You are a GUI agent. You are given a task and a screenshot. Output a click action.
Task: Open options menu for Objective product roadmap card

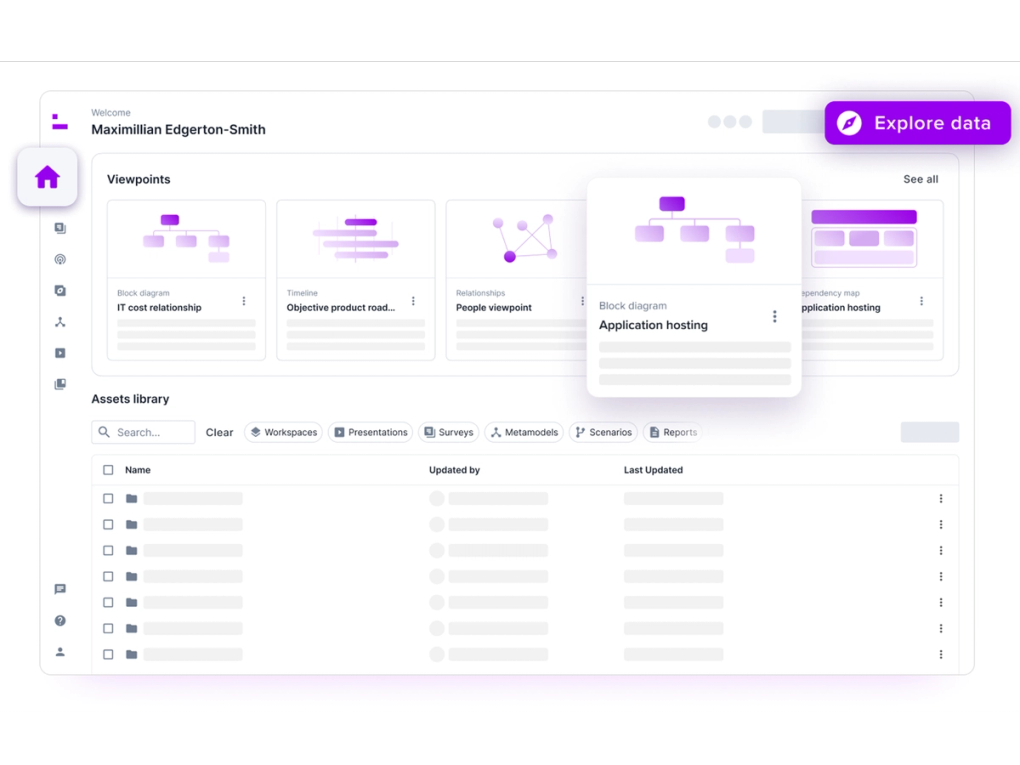413,301
